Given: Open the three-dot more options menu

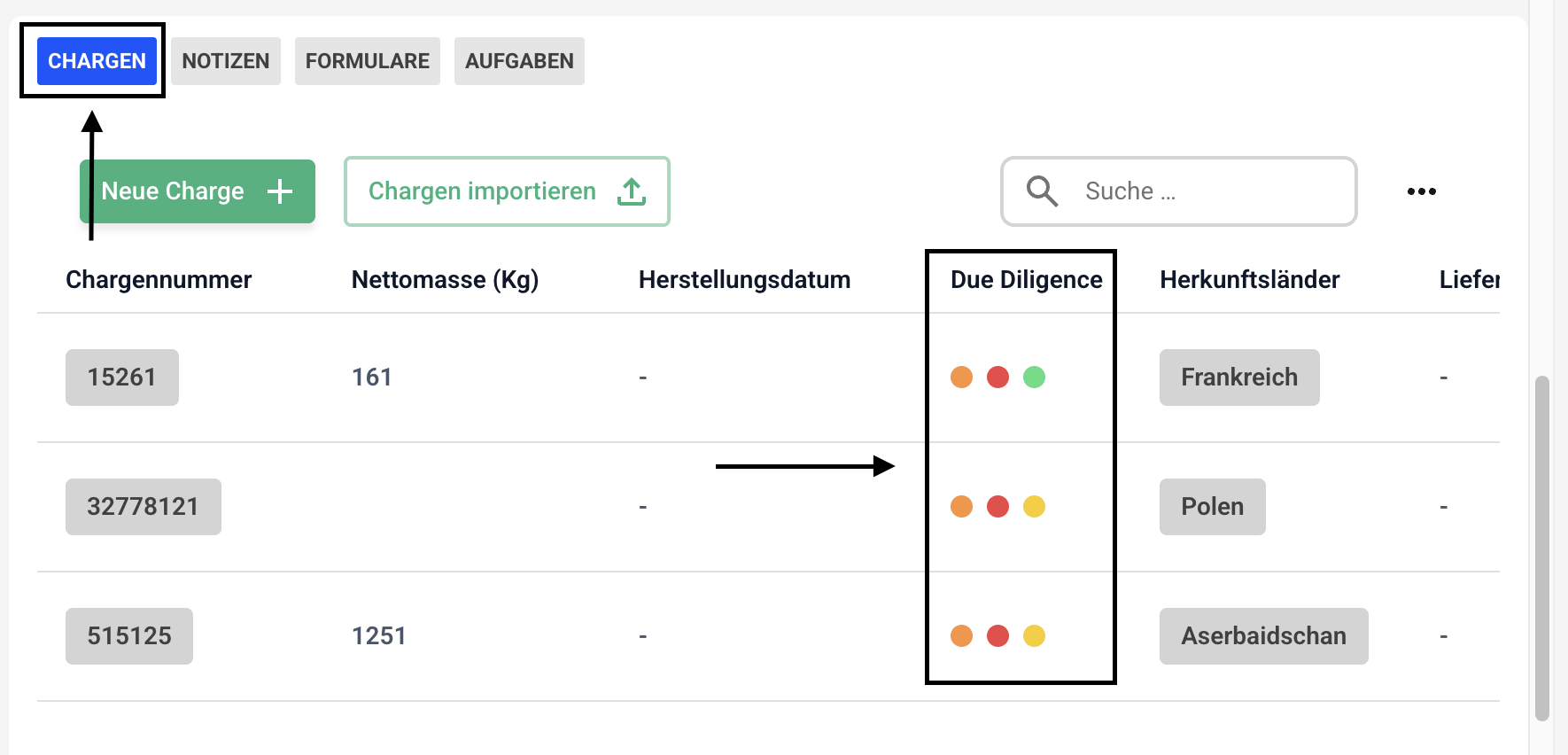Looking at the screenshot, I should (x=1421, y=191).
